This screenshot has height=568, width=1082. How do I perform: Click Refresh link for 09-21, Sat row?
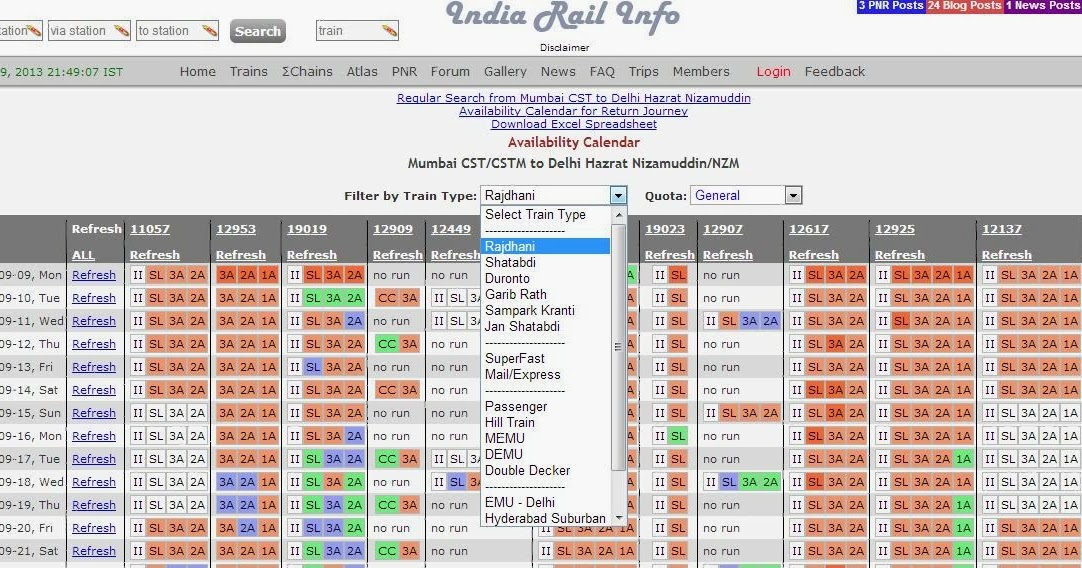[x=94, y=551]
